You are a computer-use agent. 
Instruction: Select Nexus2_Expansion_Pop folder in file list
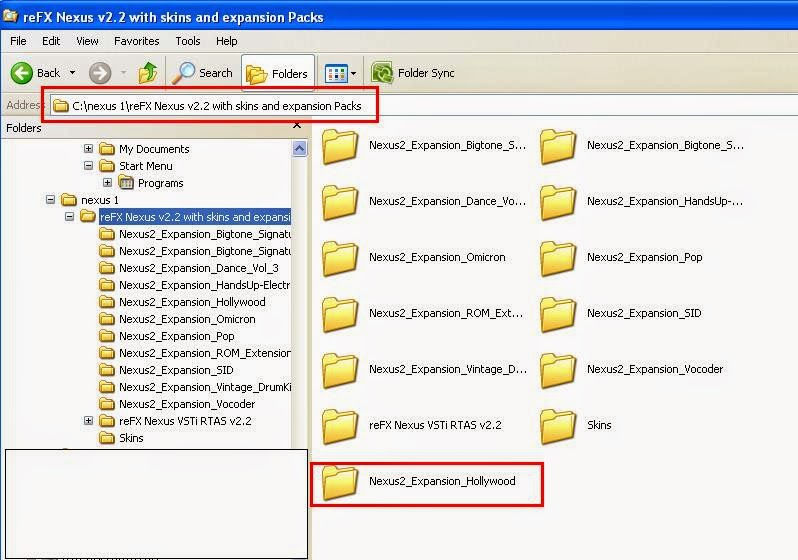621,258
